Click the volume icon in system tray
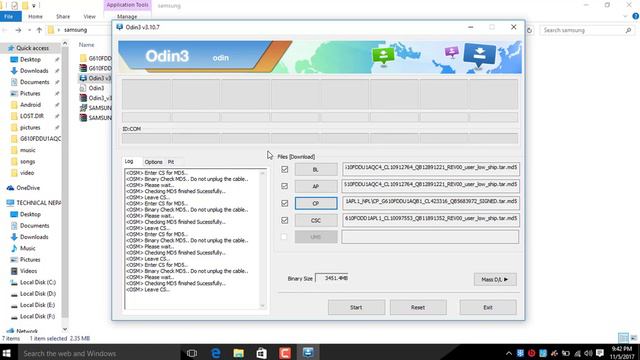Image resolution: width=640 pixels, height=360 pixels. pos(588,353)
